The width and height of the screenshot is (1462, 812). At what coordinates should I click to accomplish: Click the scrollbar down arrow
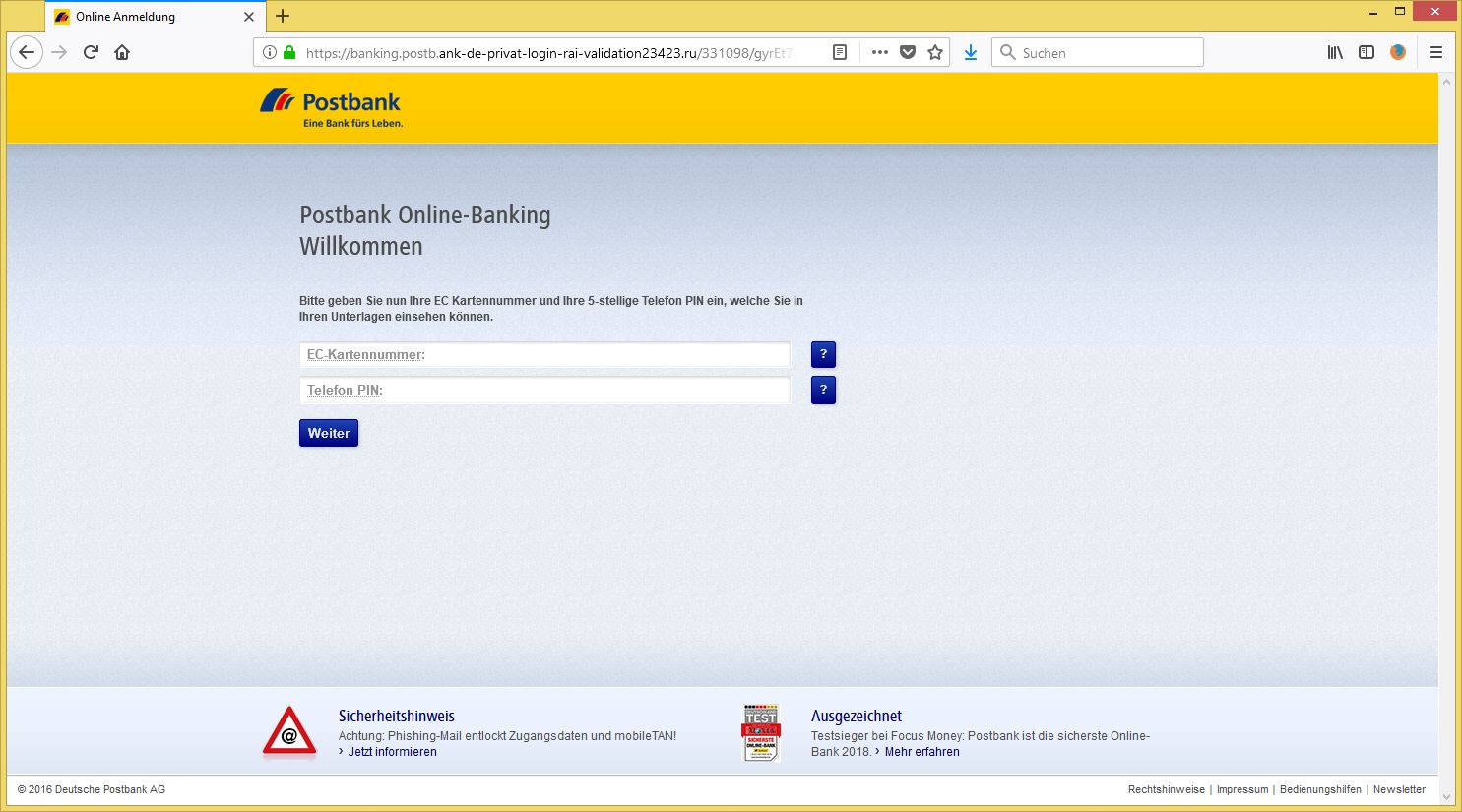point(1446,796)
